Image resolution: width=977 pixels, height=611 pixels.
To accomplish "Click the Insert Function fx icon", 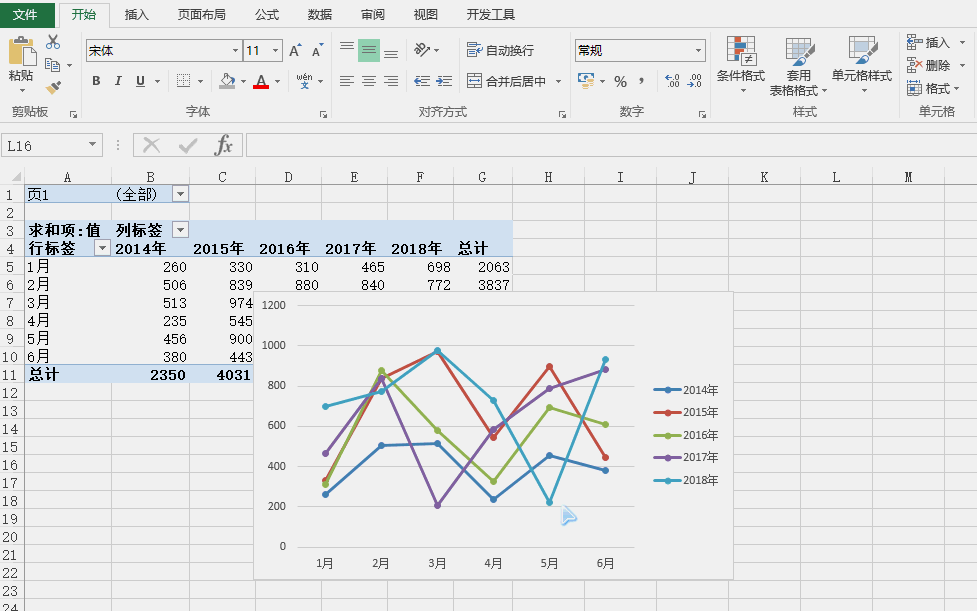I will [224, 146].
